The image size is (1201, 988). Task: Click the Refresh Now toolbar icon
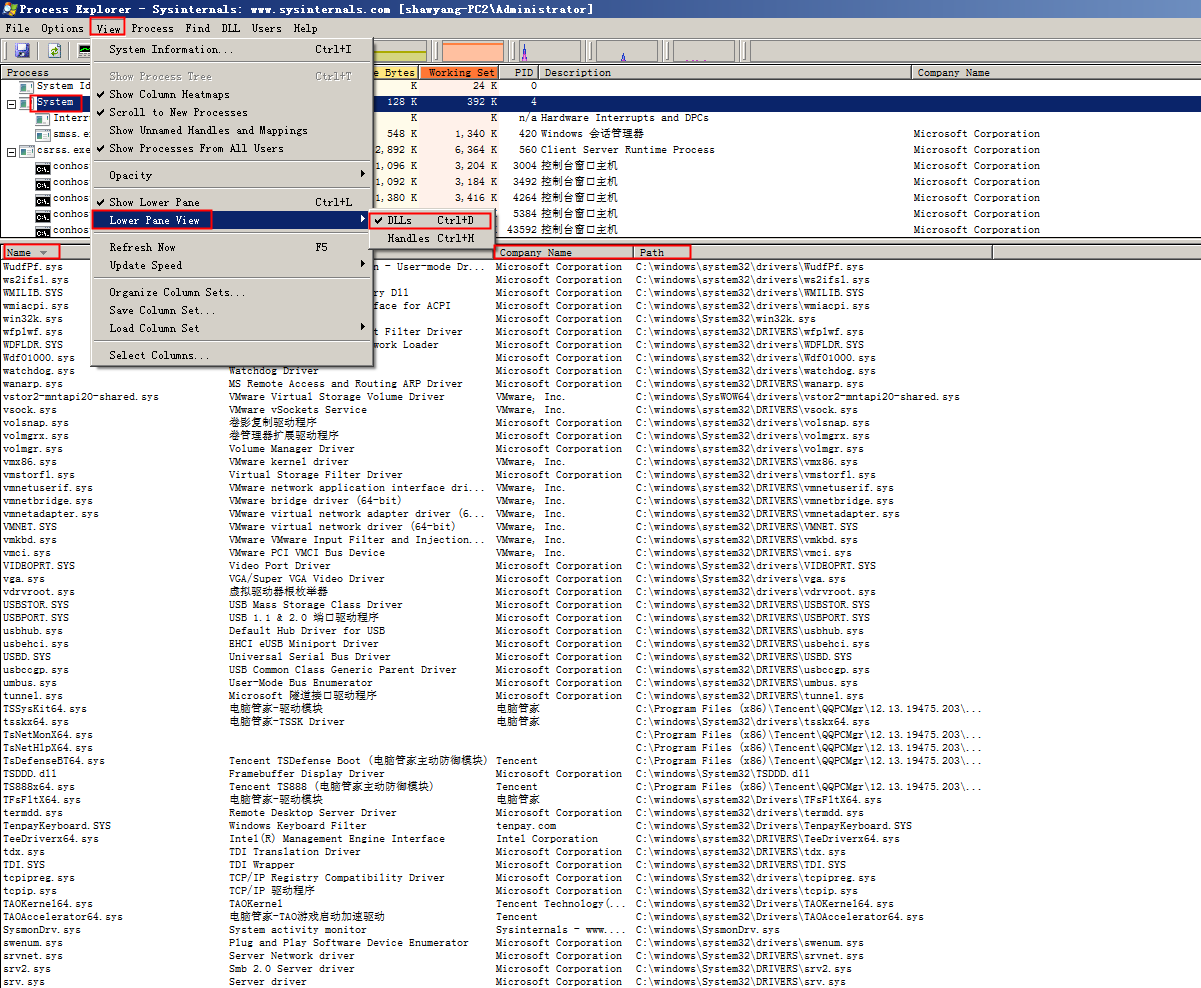point(55,50)
